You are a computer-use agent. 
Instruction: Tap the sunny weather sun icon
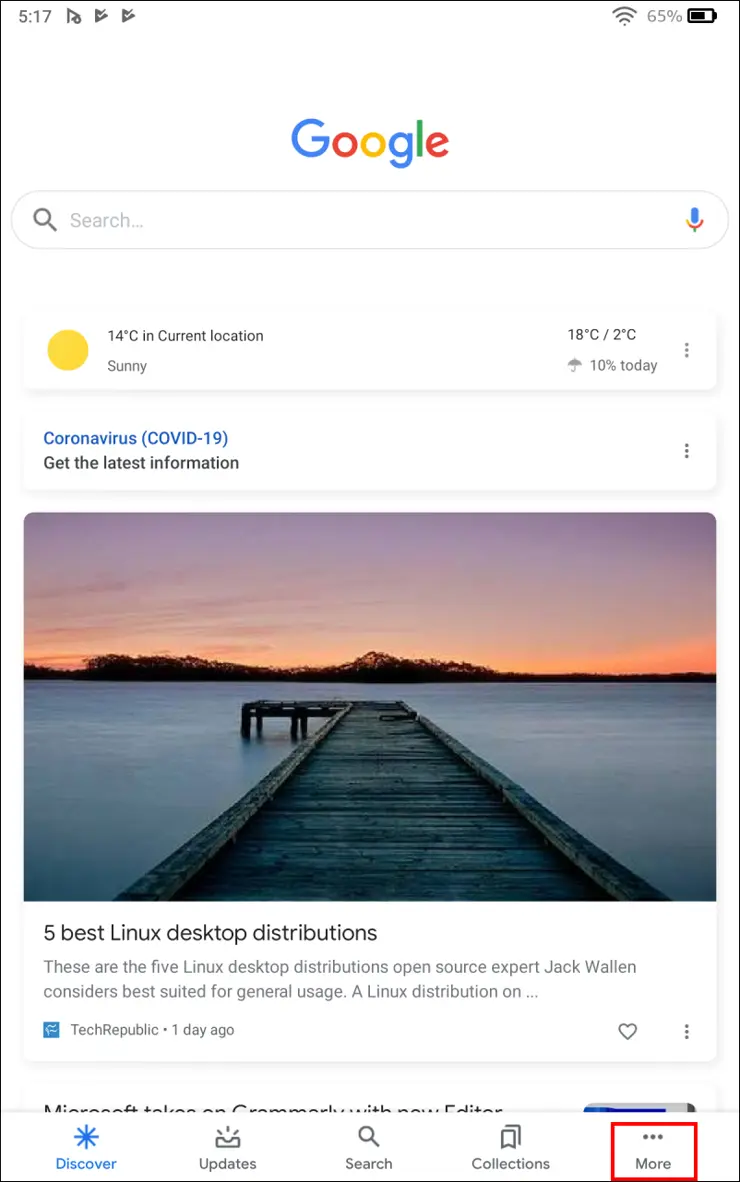(68, 350)
